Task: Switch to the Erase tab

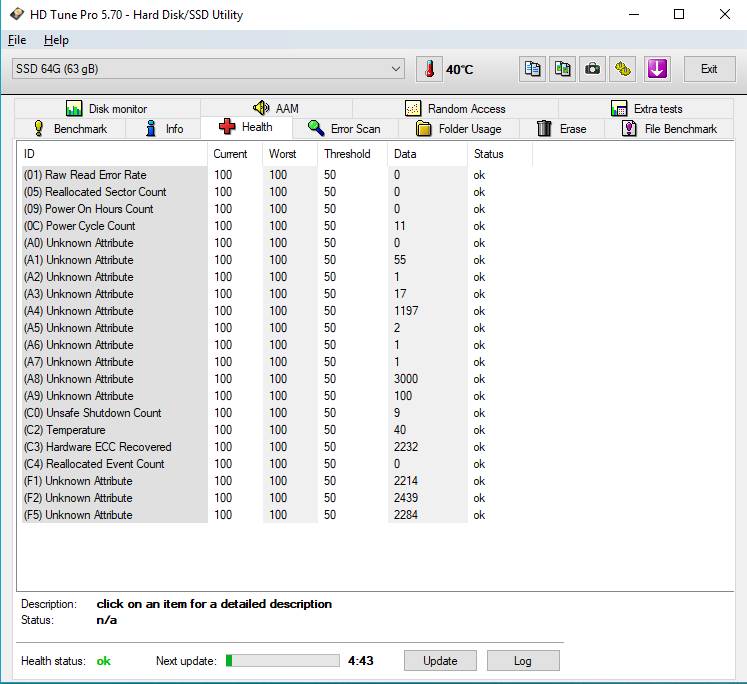Action: [562, 129]
